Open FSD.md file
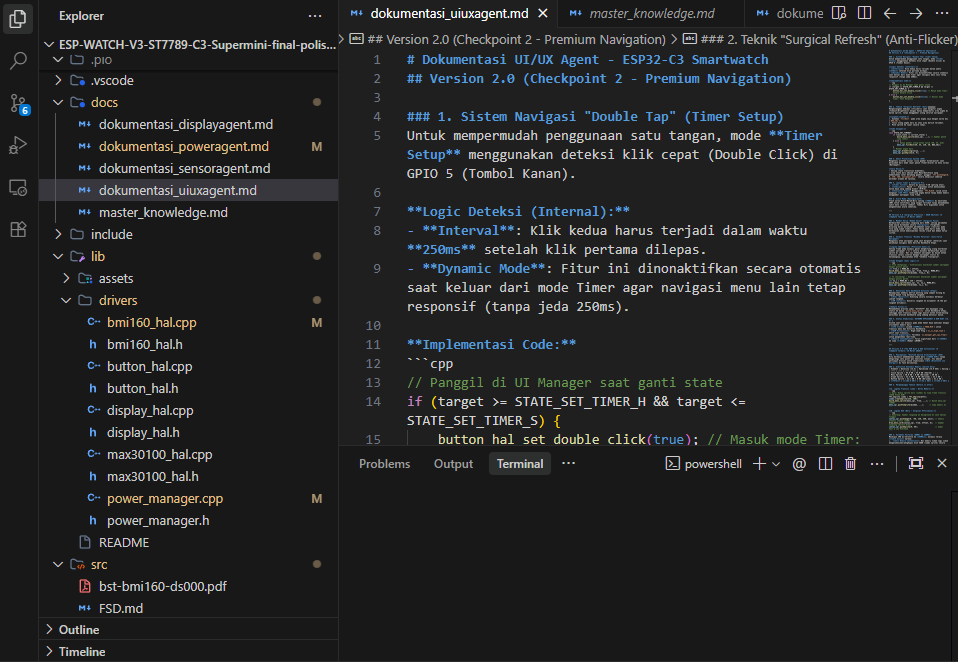This screenshot has height=662, width=958. coord(188,608)
